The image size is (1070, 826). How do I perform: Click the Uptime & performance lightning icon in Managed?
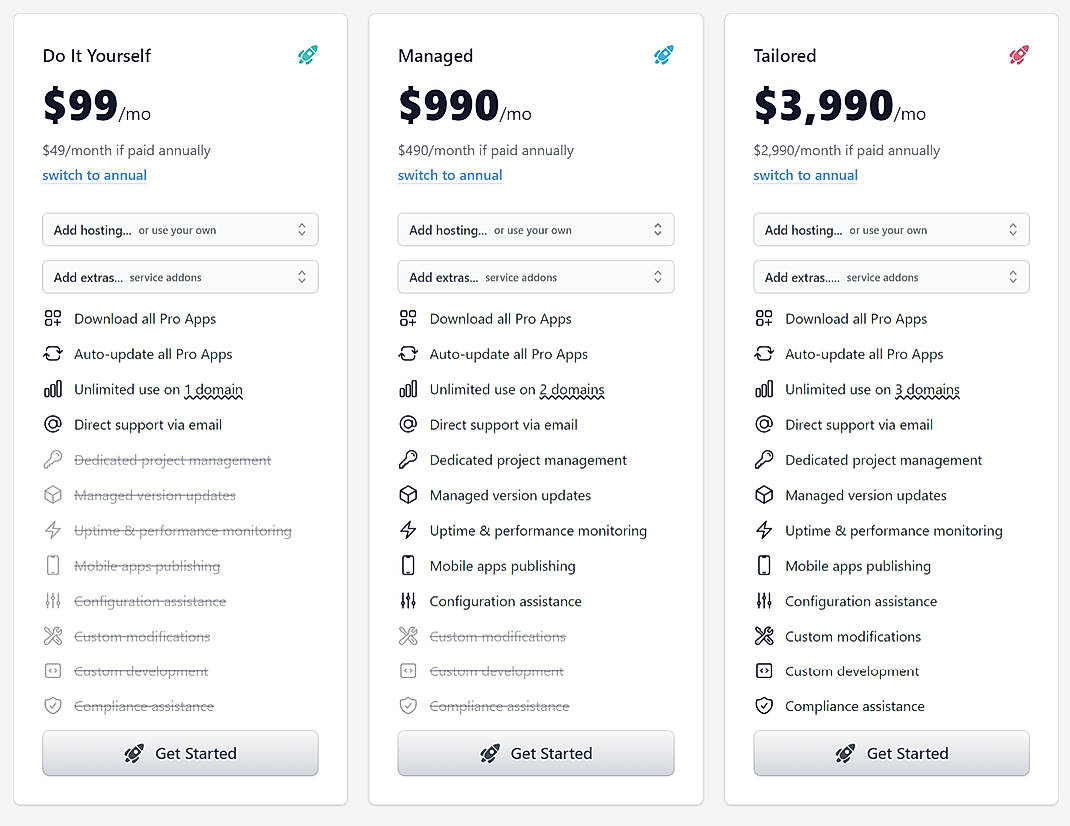coord(408,530)
